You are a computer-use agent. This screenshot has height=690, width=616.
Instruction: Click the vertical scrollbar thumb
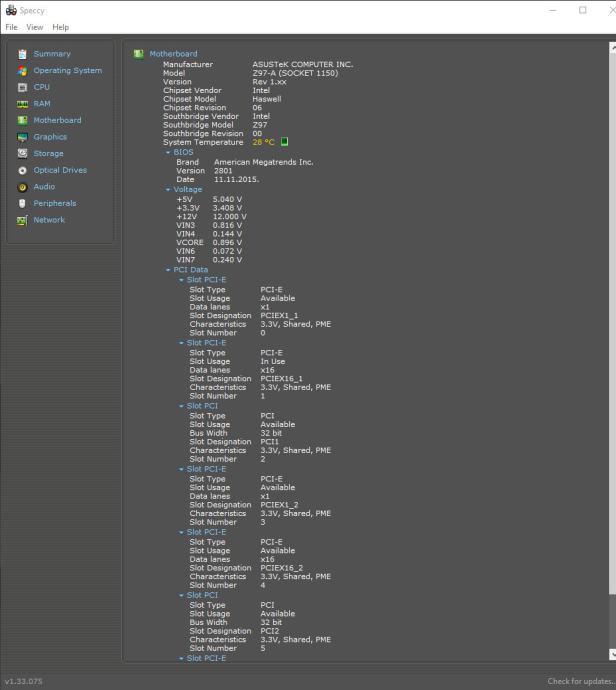[x=612, y=323]
